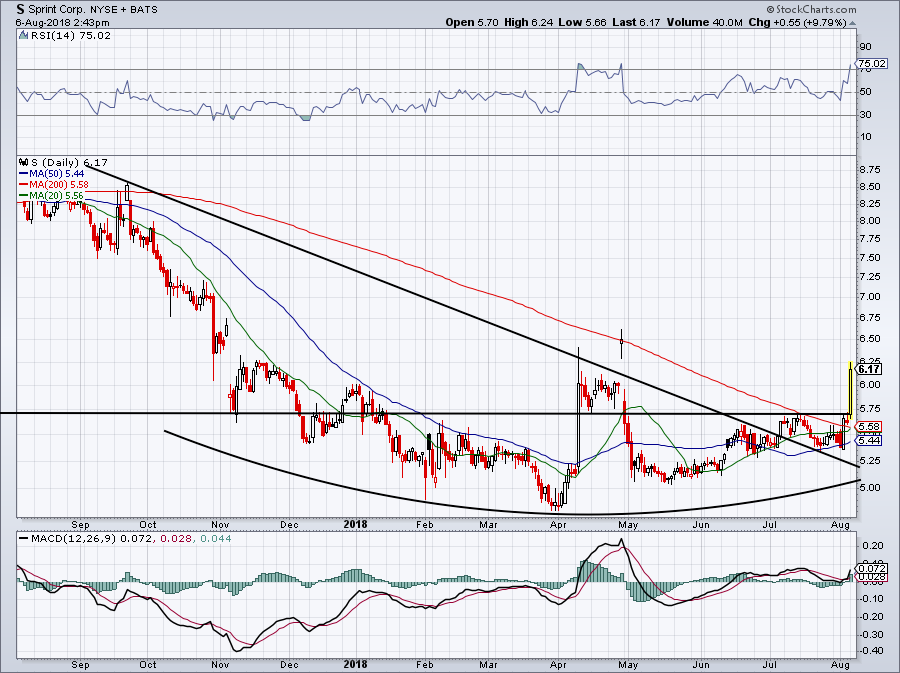Click the 75.02 RSI value tag on right axis
This screenshot has width=900, height=673.
tap(871, 64)
